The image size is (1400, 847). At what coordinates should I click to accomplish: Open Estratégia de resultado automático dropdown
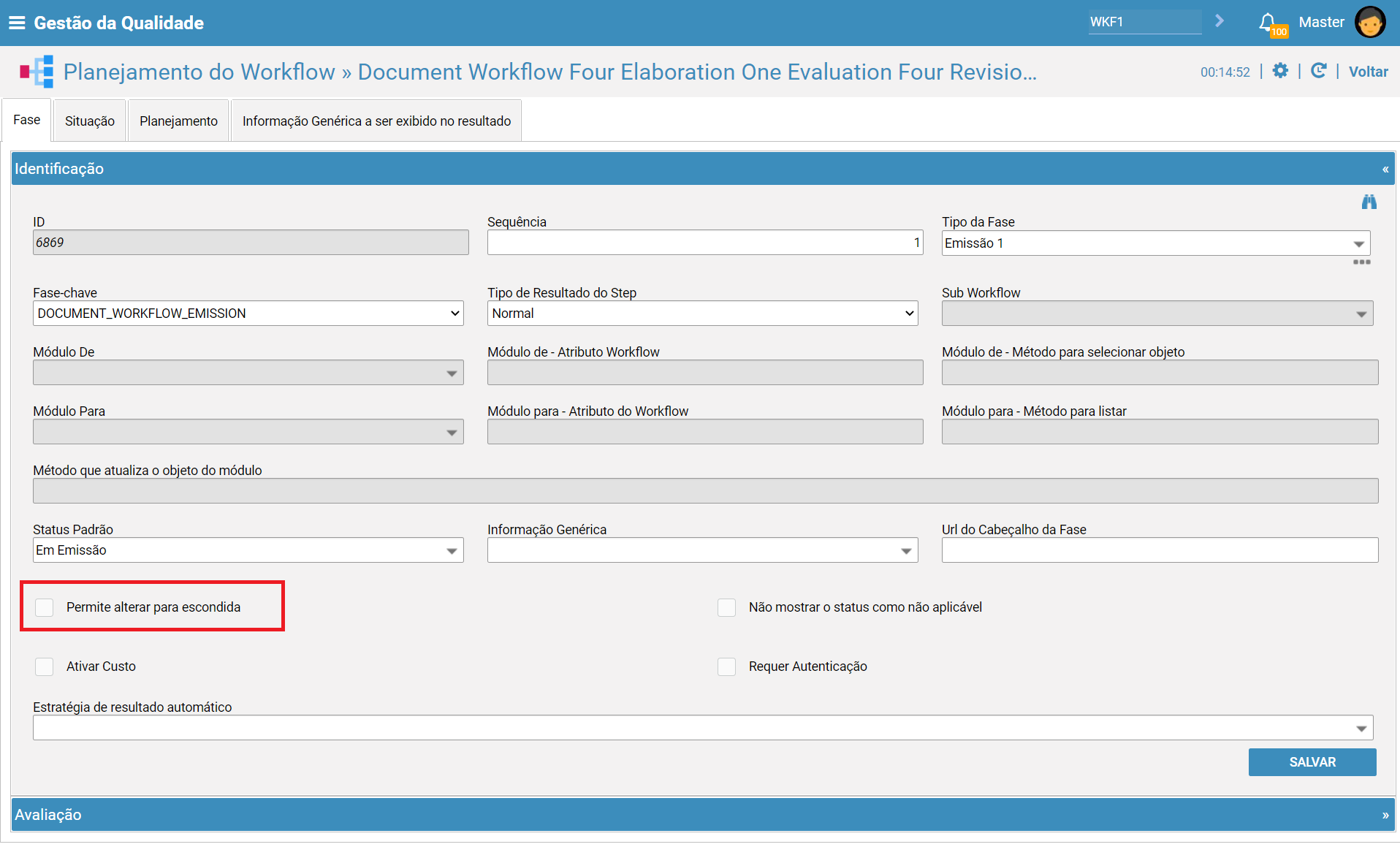point(1361,729)
